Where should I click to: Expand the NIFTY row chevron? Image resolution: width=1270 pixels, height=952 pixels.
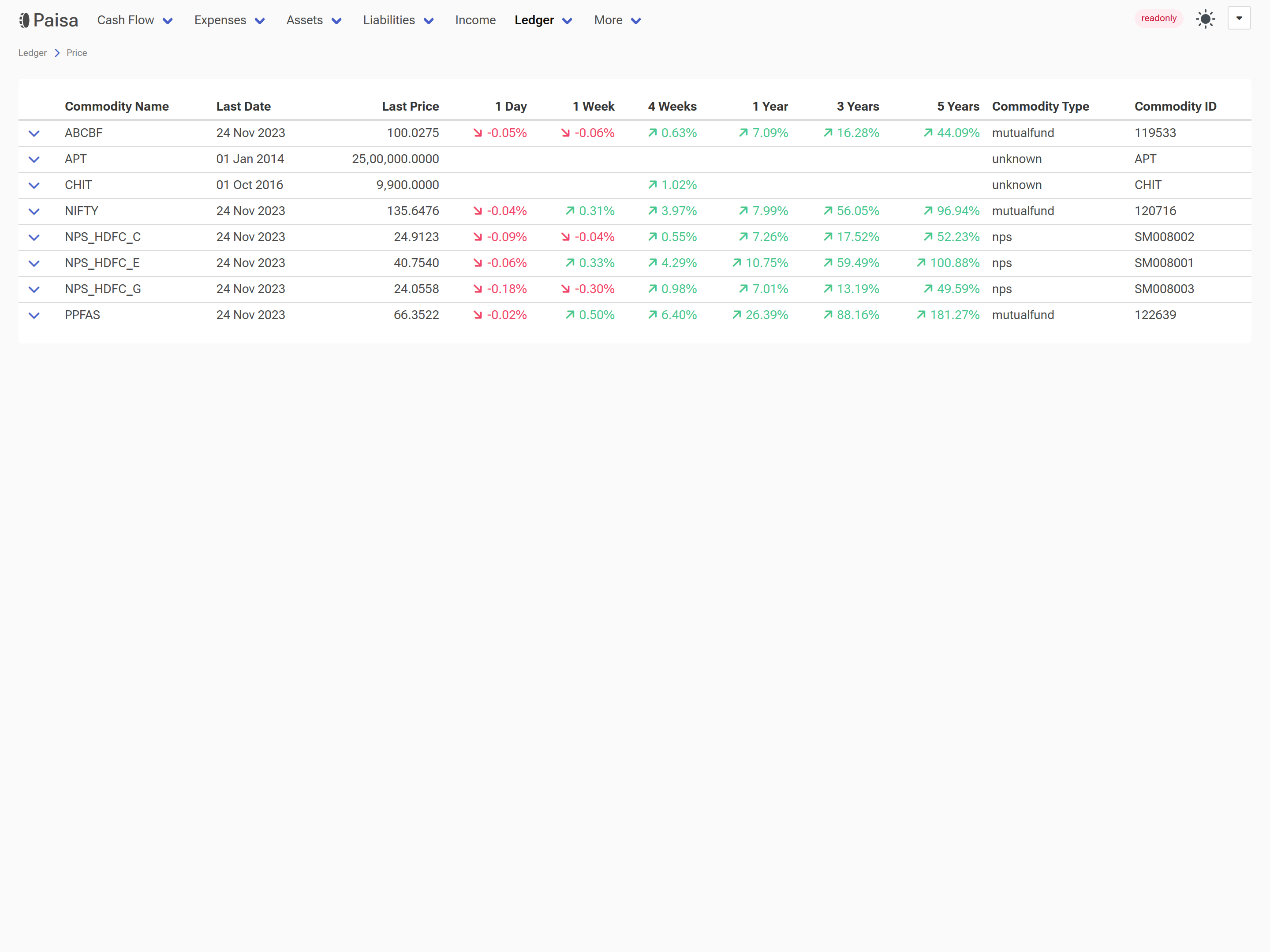click(34, 211)
